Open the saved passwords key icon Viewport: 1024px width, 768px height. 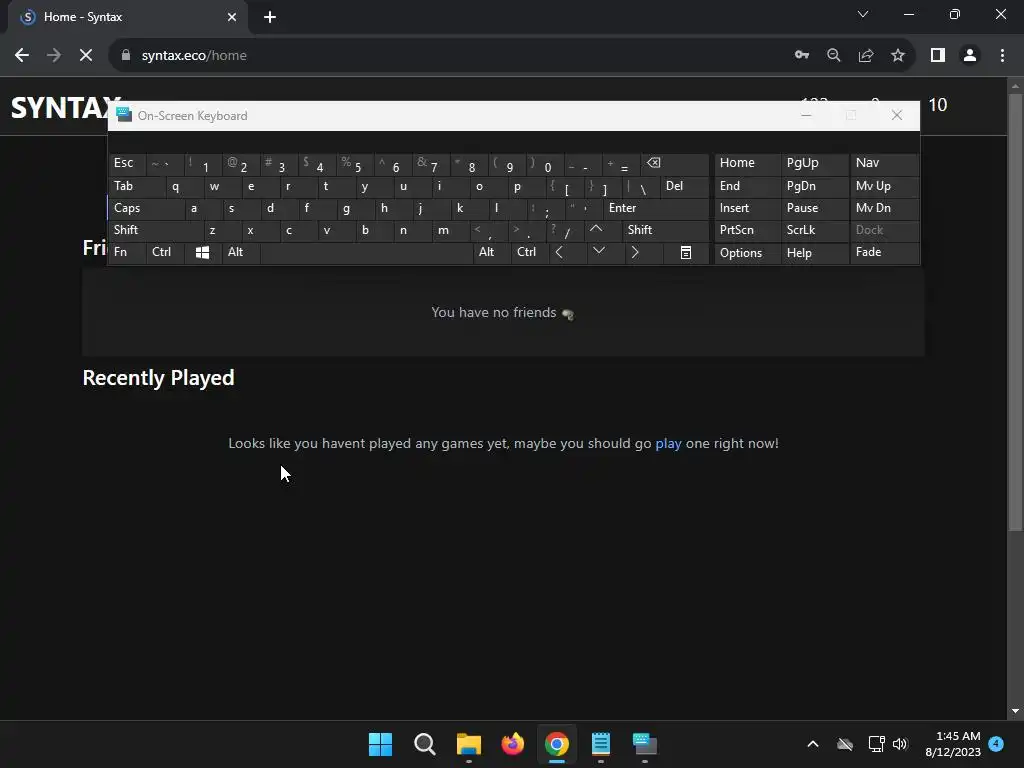802,56
